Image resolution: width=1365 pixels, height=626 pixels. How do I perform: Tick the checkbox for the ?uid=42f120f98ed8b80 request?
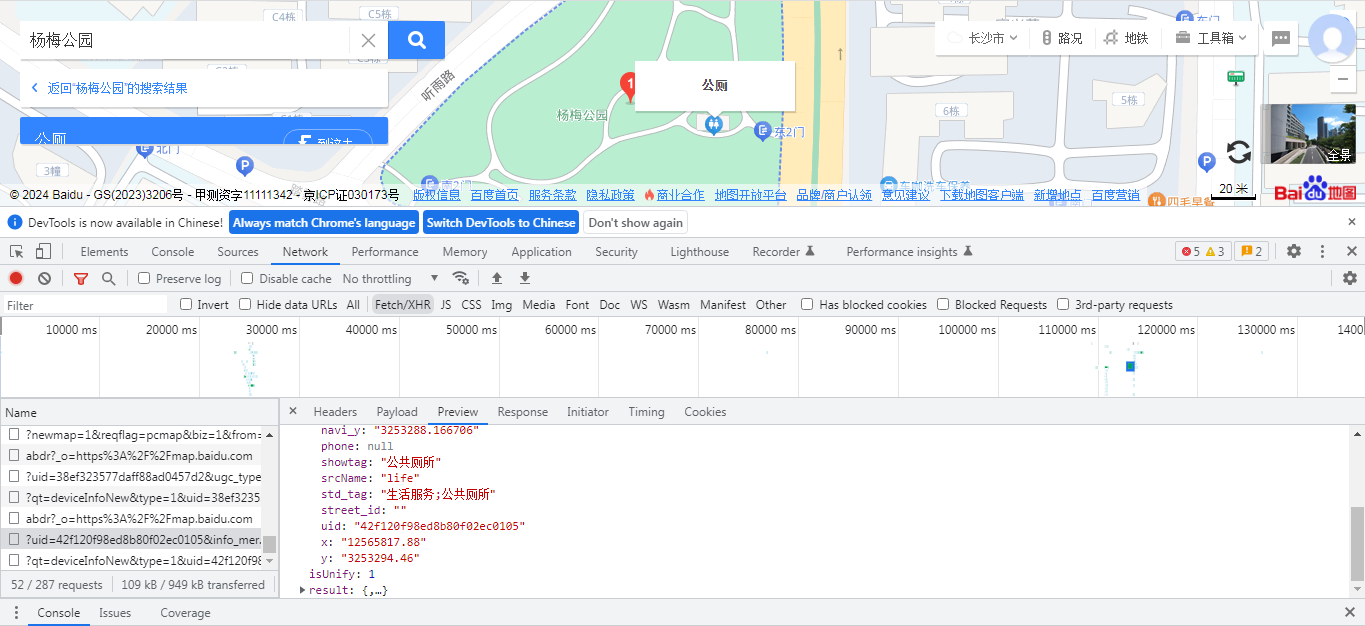pyautogui.click(x=14, y=539)
